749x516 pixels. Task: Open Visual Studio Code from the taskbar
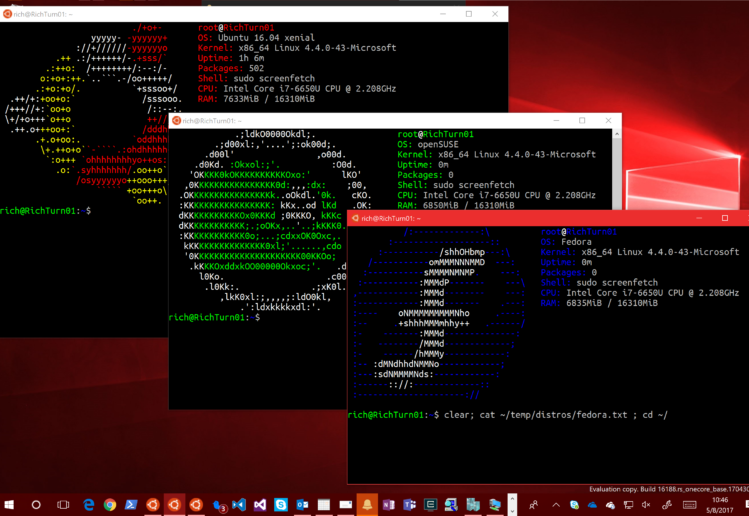pyautogui.click(x=239, y=505)
